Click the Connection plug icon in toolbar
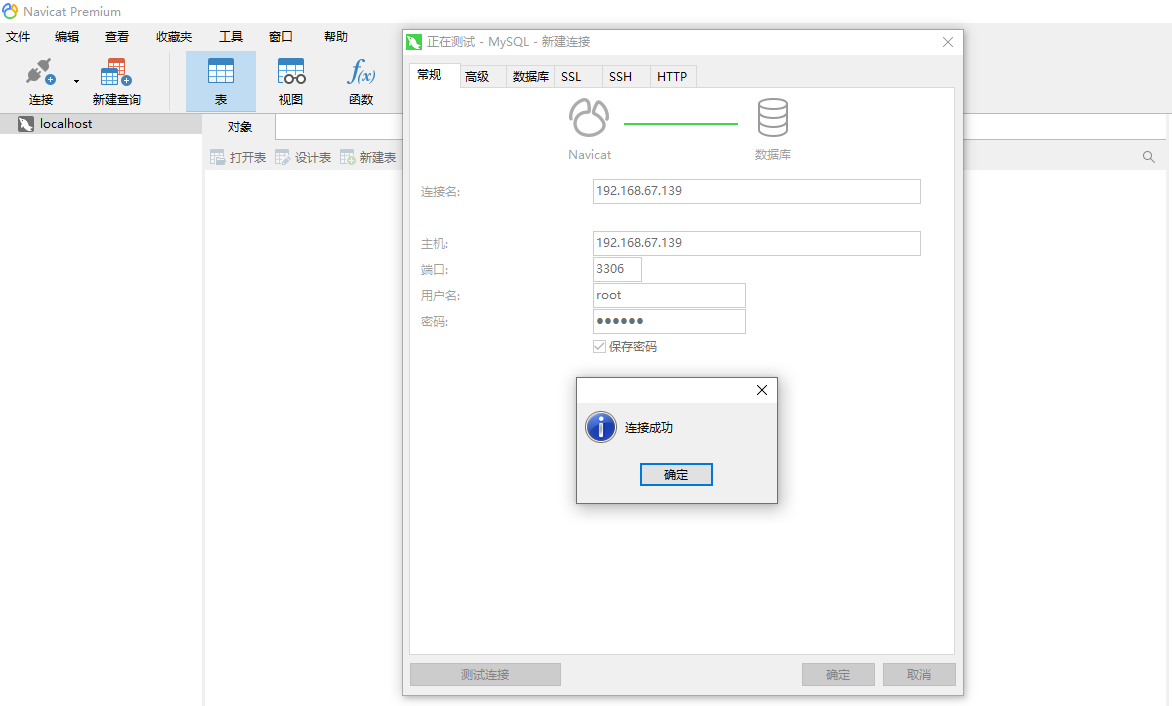1172x706 pixels. pyautogui.click(x=40, y=72)
